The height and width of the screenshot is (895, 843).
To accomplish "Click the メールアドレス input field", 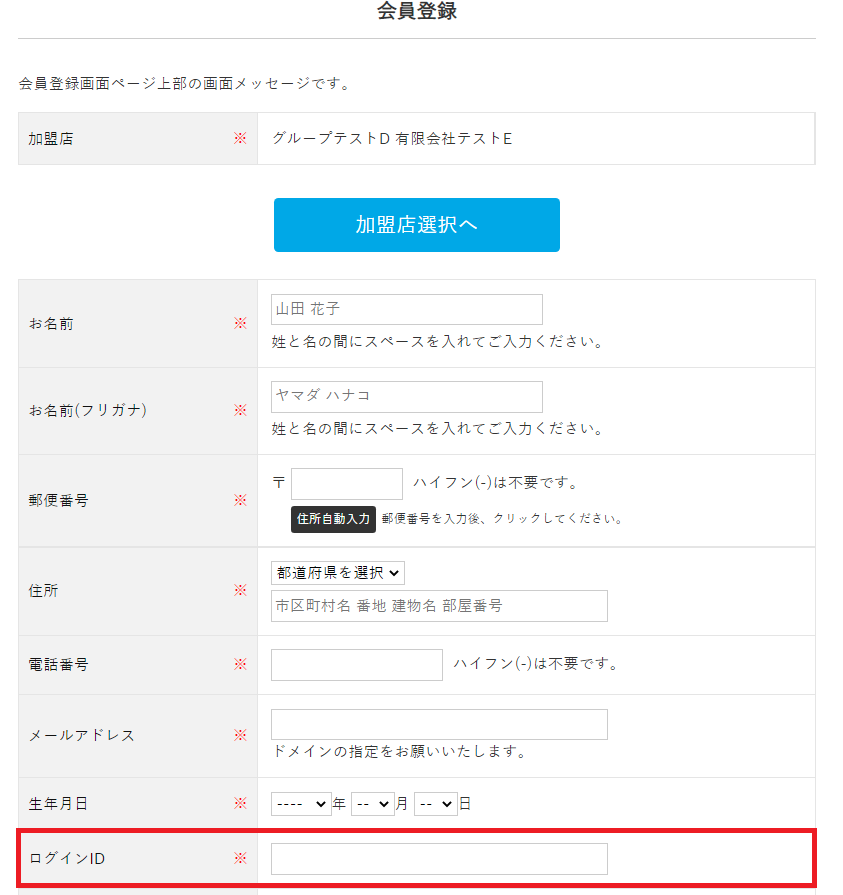I will 439,724.
